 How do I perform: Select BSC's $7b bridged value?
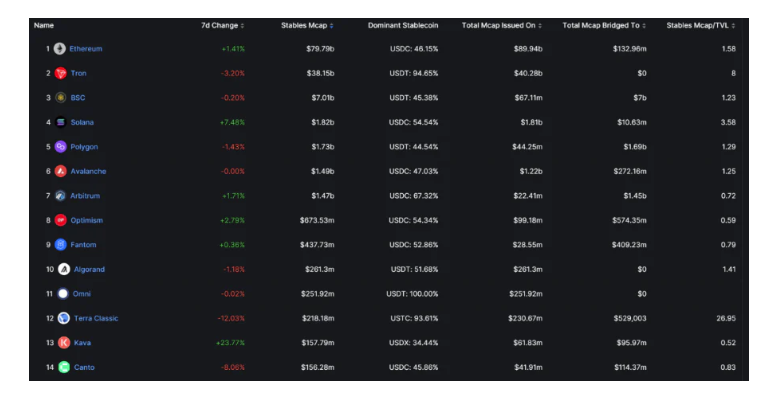click(640, 98)
